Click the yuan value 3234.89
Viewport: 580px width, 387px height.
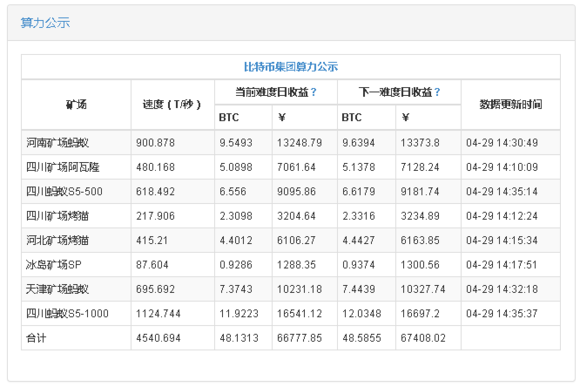(420, 216)
